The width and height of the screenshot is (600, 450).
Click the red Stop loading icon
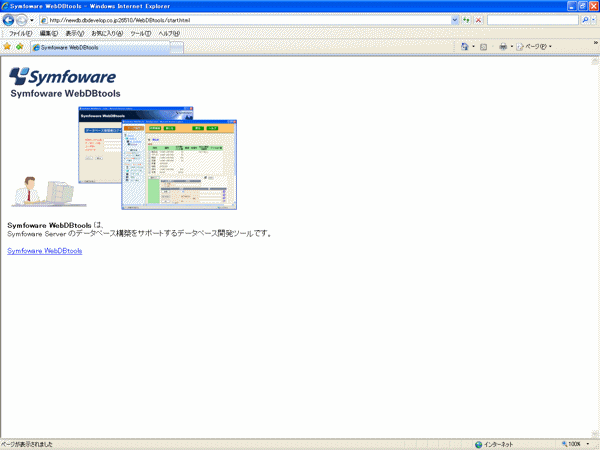(478, 20)
